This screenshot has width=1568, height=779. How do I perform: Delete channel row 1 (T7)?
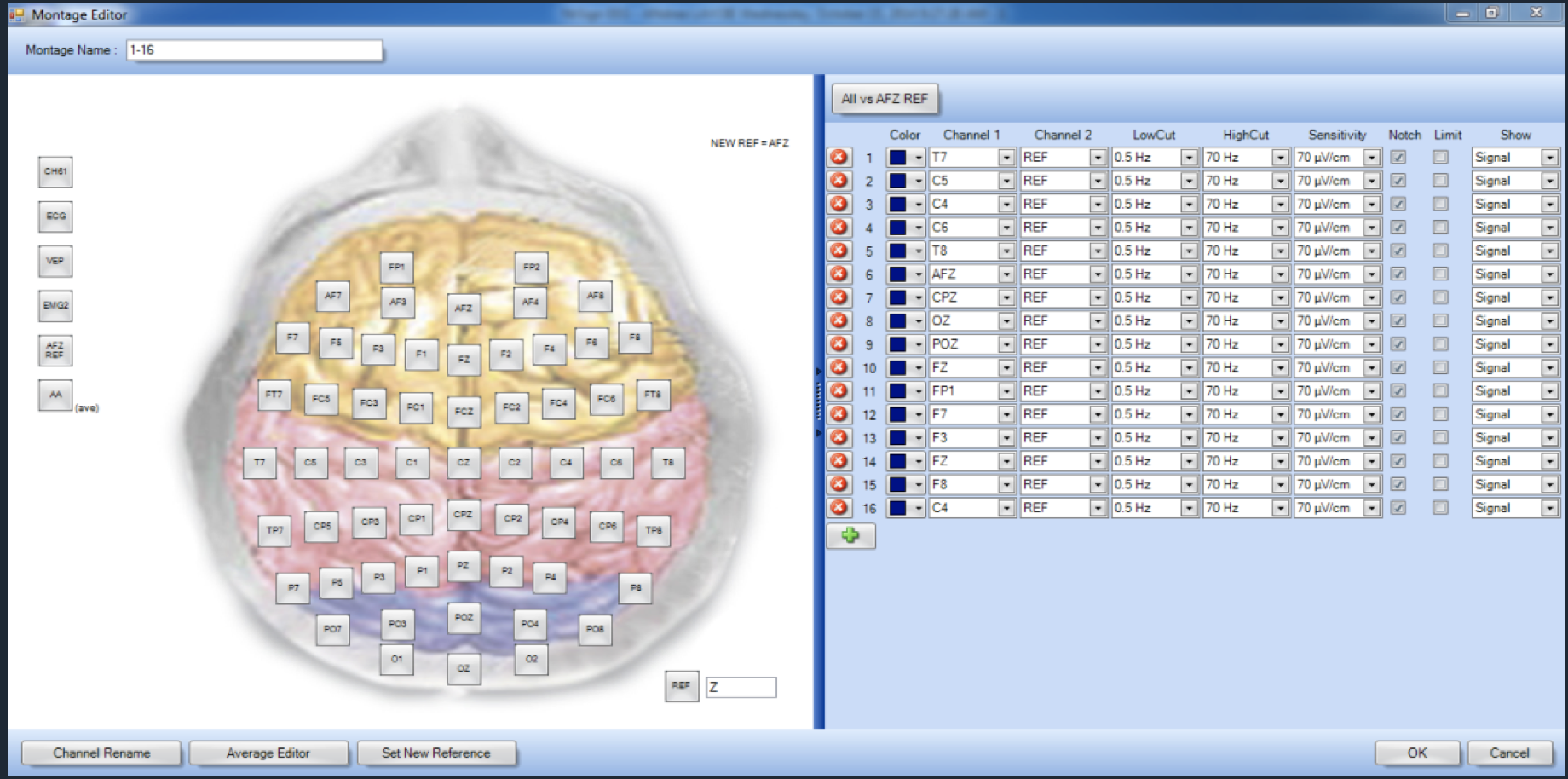point(839,158)
